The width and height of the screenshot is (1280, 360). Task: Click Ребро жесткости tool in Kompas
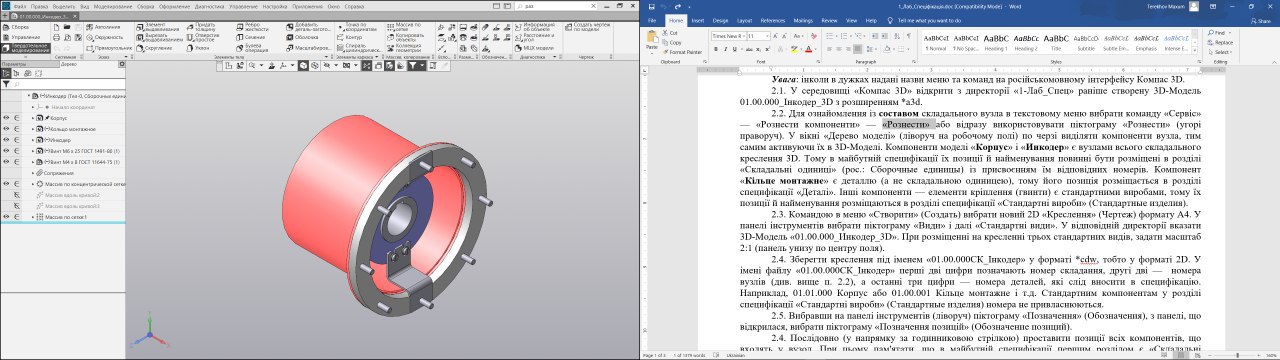pyautogui.click(x=252, y=27)
